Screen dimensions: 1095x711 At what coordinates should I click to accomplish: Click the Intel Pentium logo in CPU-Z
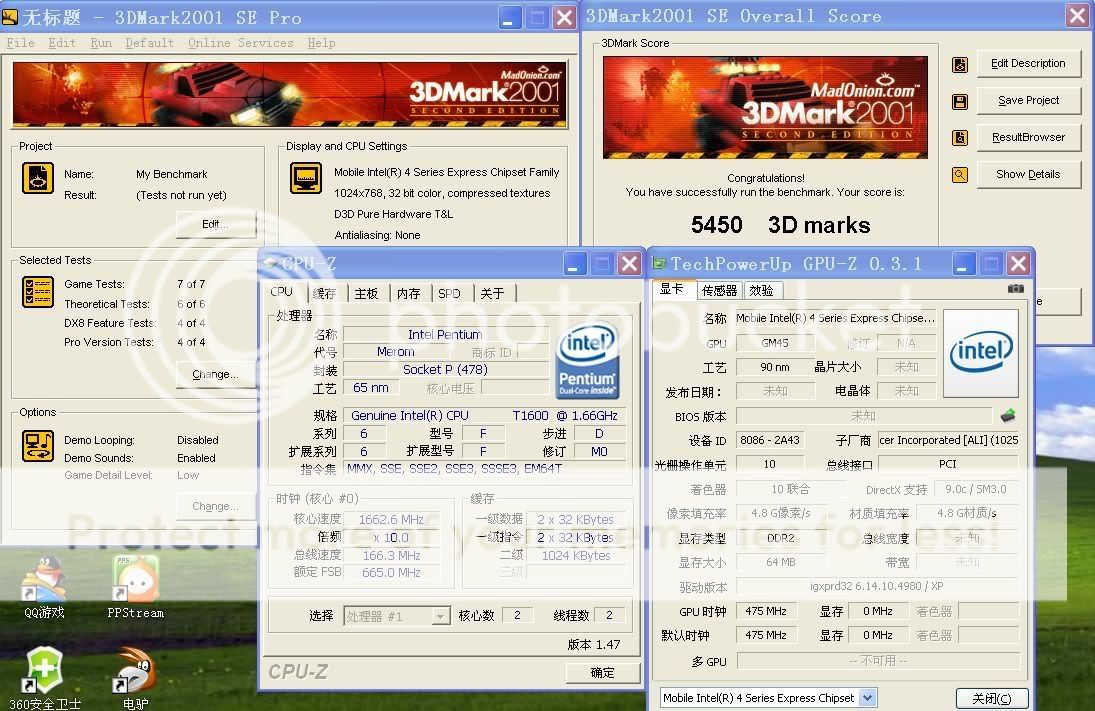[x=587, y=360]
